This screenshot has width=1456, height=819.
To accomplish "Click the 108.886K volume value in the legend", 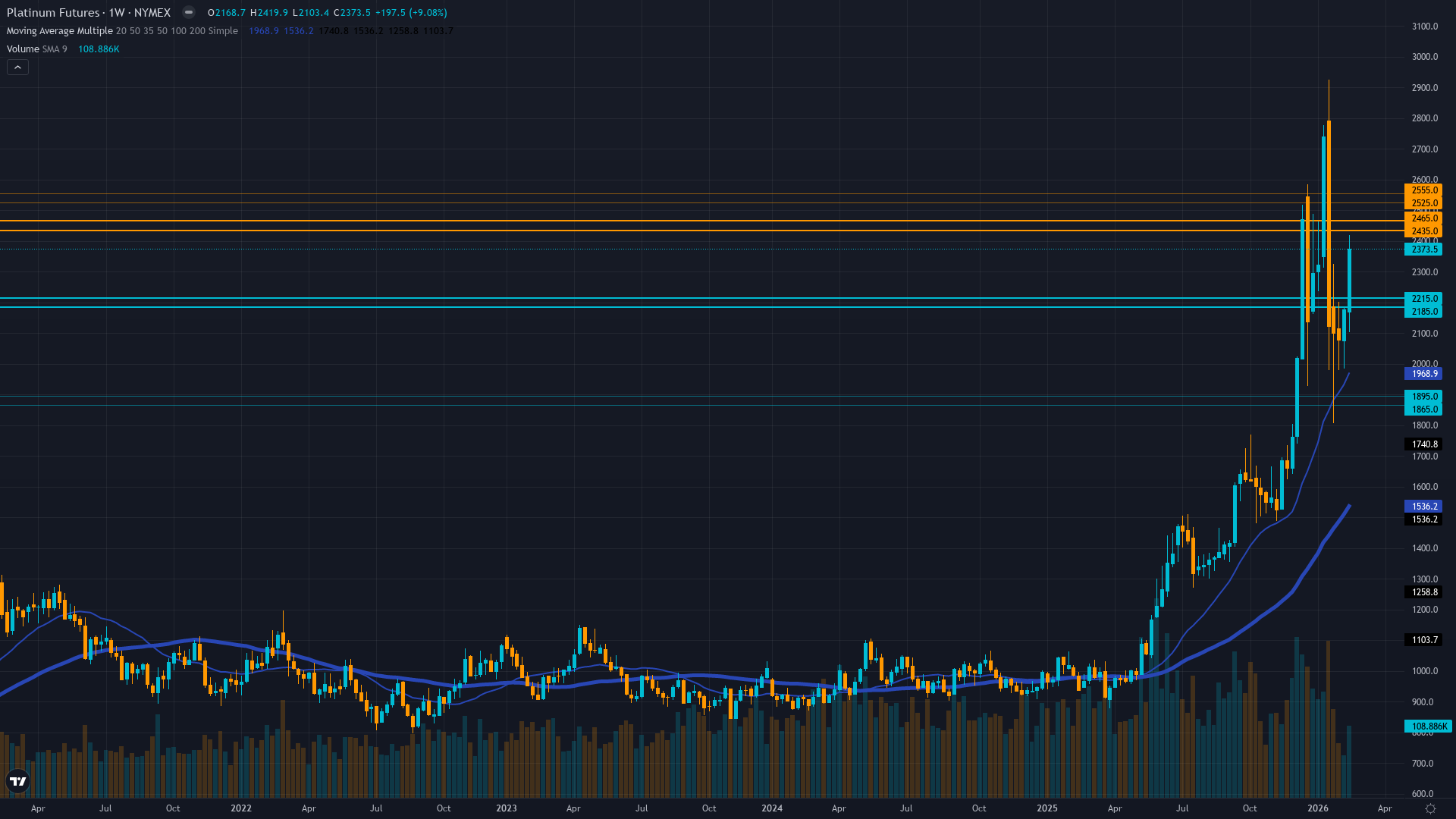I will tap(99, 49).
